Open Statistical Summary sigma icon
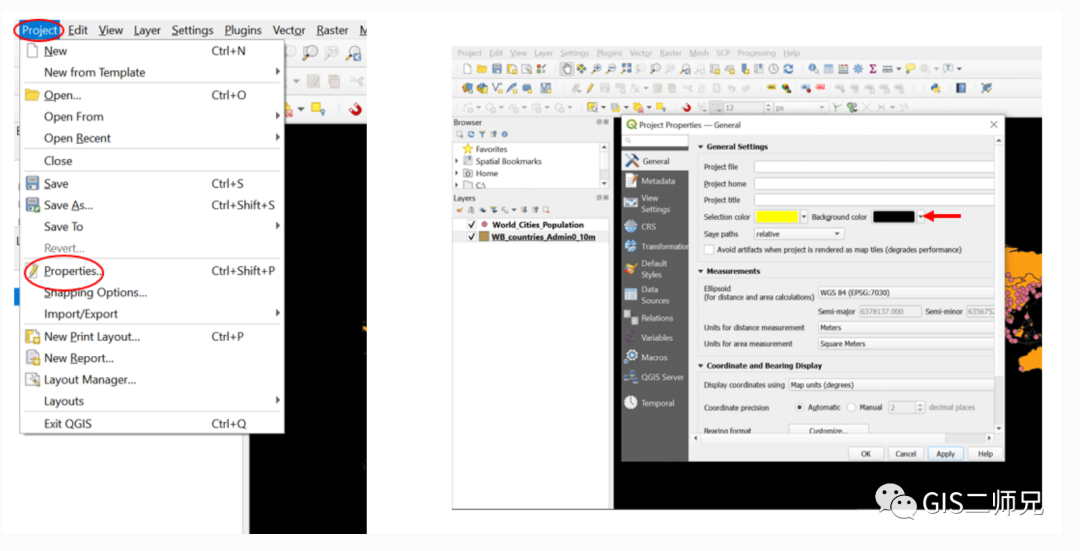 pyautogui.click(x=873, y=69)
